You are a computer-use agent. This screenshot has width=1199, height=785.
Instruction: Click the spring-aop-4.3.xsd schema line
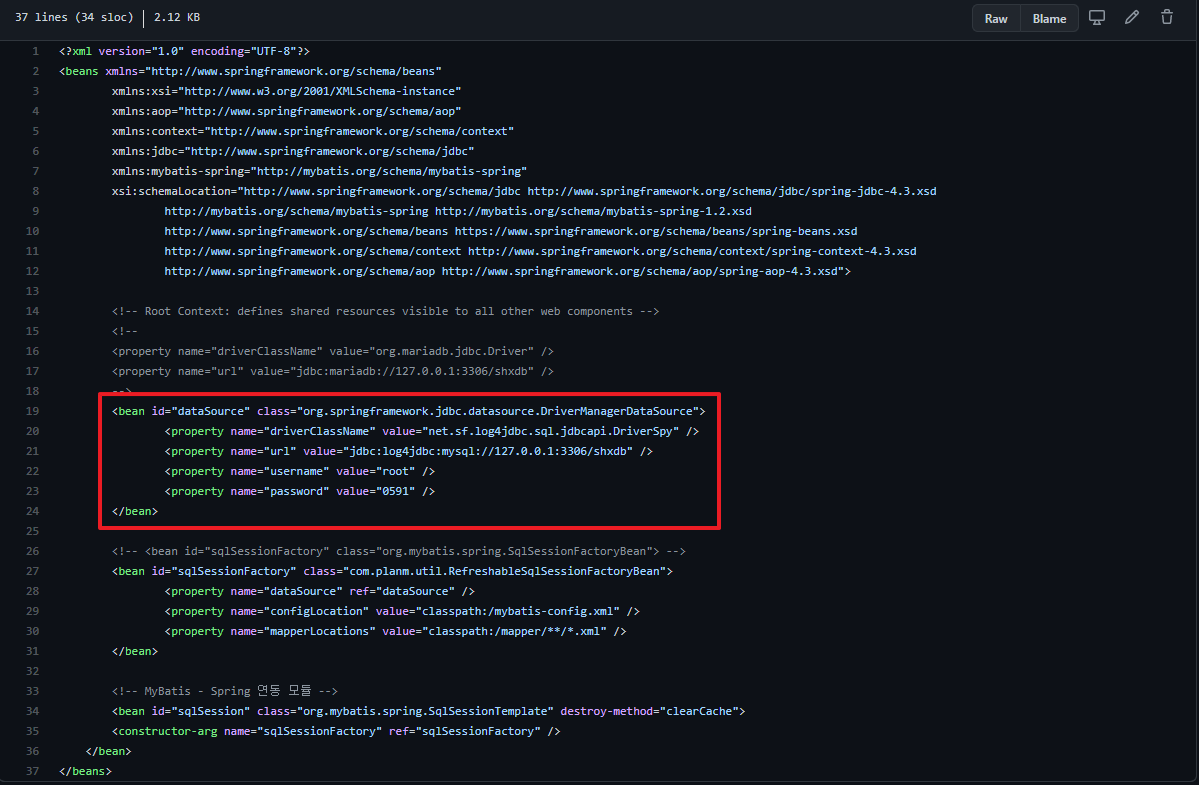pos(508,271)
